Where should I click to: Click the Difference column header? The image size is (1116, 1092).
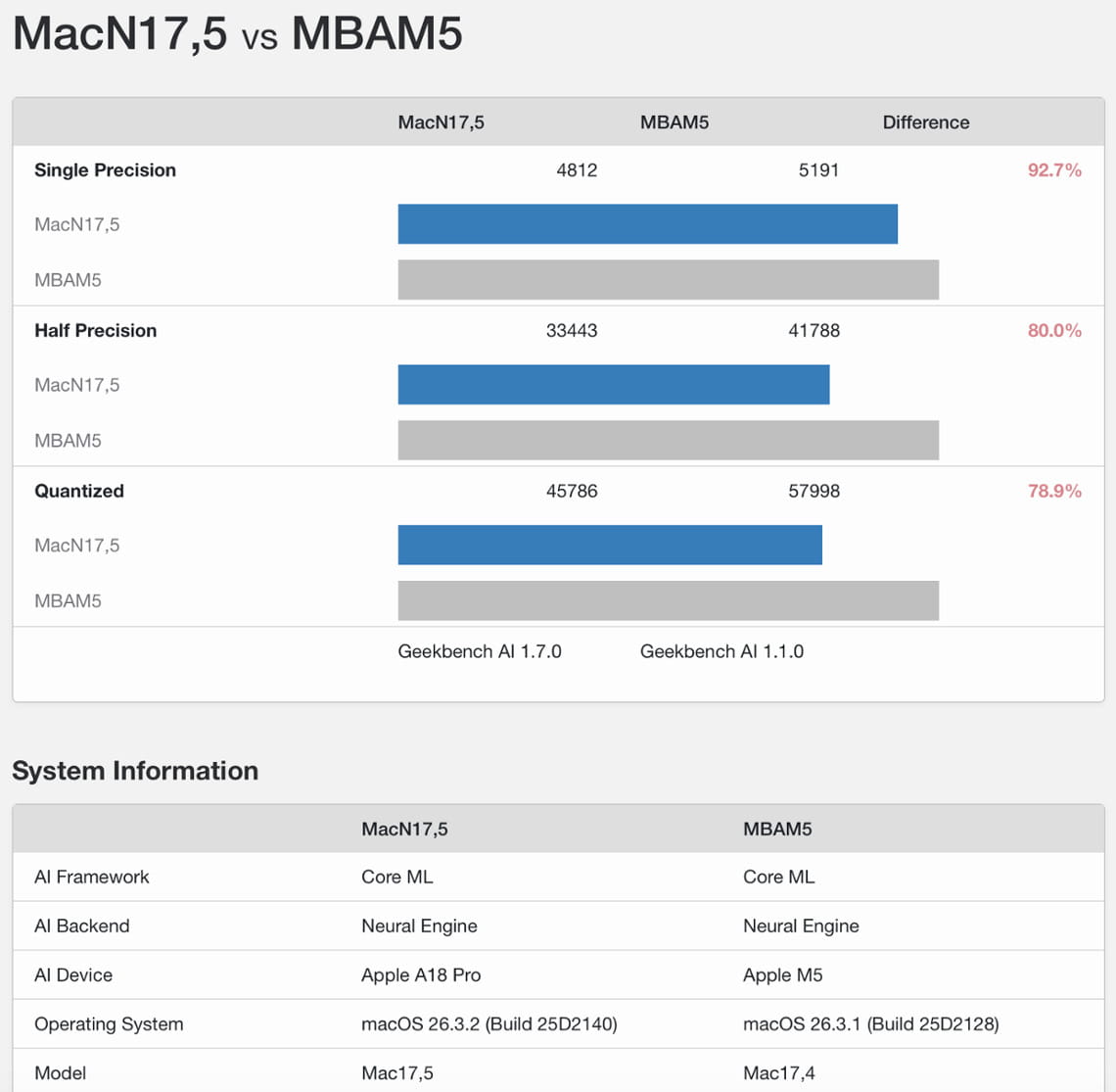tap(925, 122)
